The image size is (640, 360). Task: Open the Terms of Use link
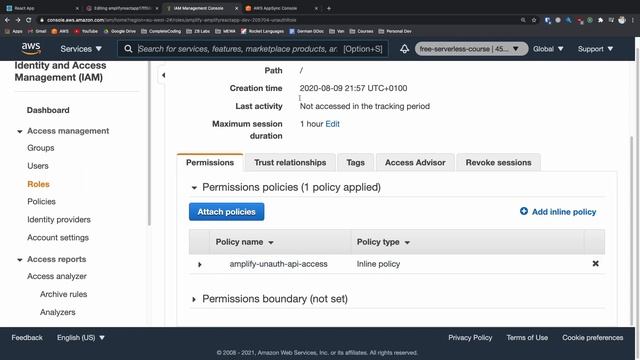[527, 338]
